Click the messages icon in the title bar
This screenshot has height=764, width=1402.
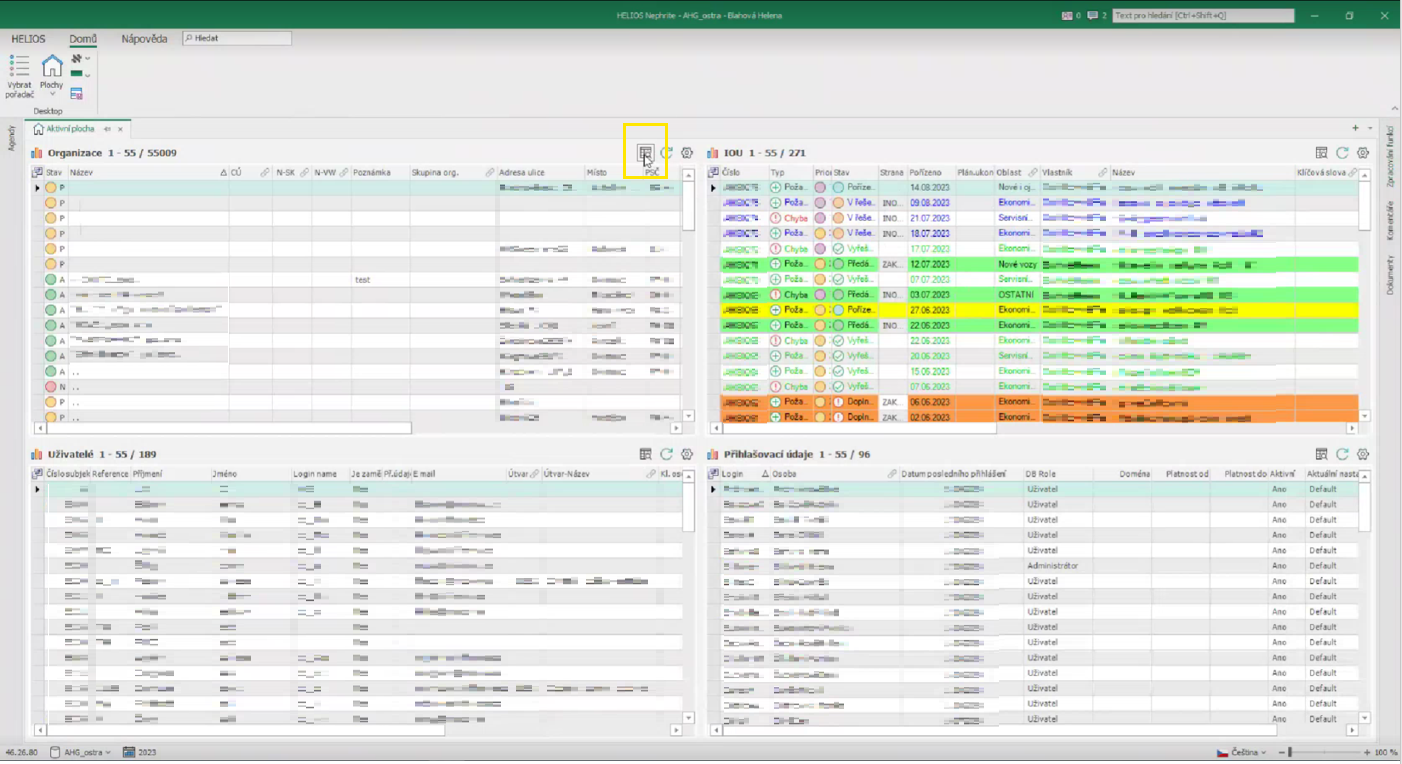point(1093,16)
